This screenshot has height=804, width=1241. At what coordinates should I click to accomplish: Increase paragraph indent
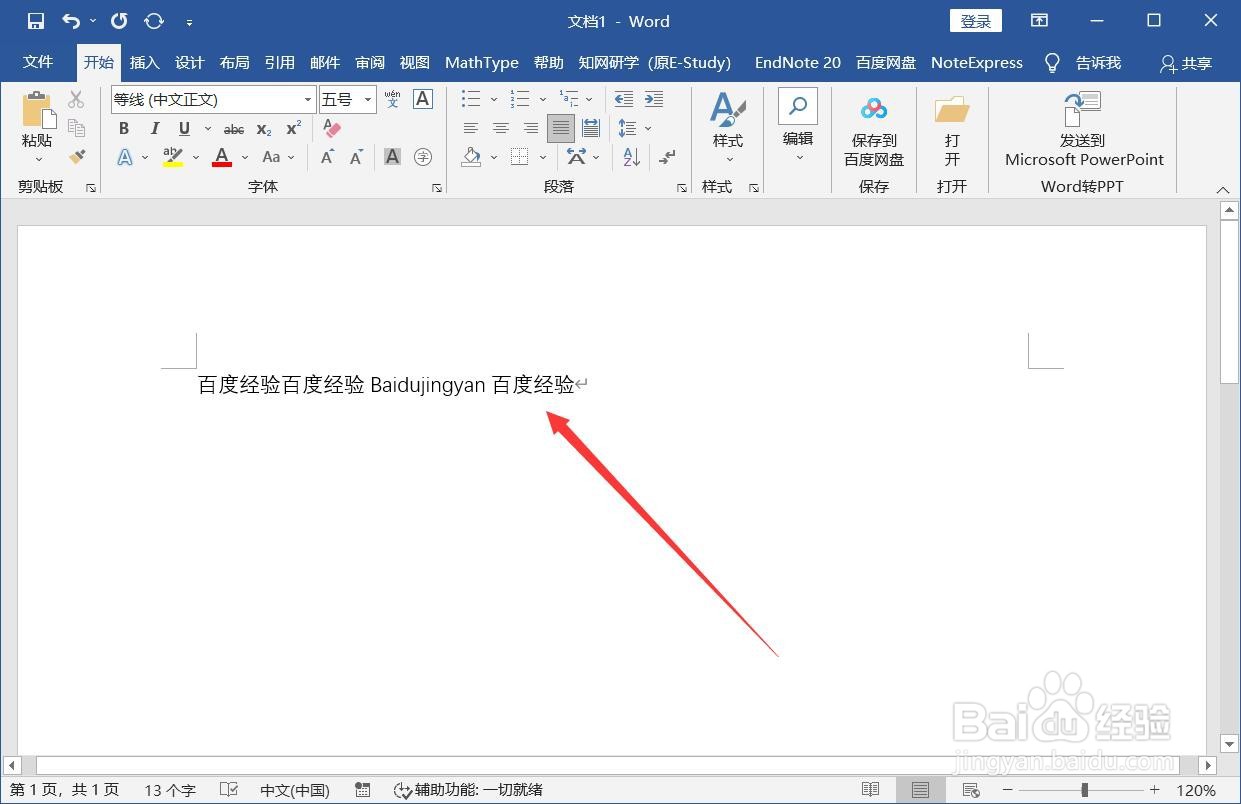[x=654, y=99]
